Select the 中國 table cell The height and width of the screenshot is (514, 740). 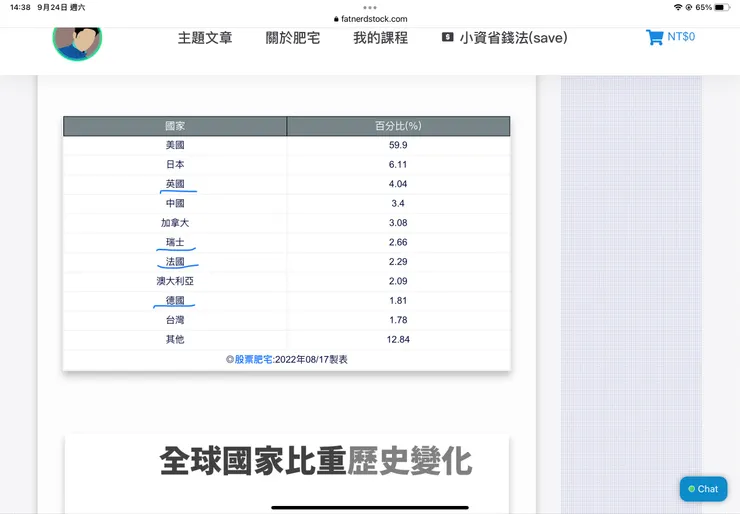(175, 203)
